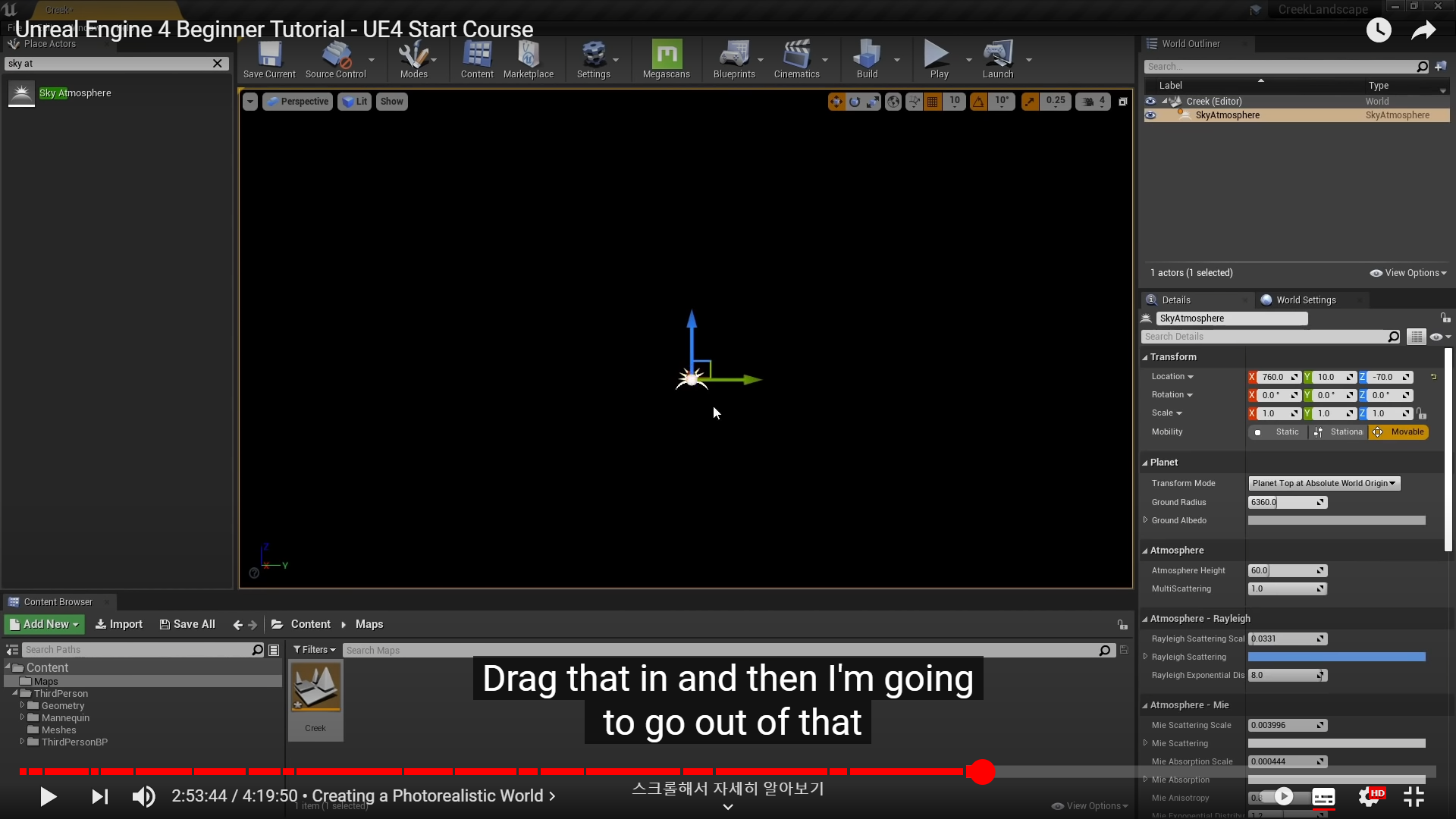Expand the Ground Albedo property
Screen dimensions: 1456x819
[x=1145, y=520]
